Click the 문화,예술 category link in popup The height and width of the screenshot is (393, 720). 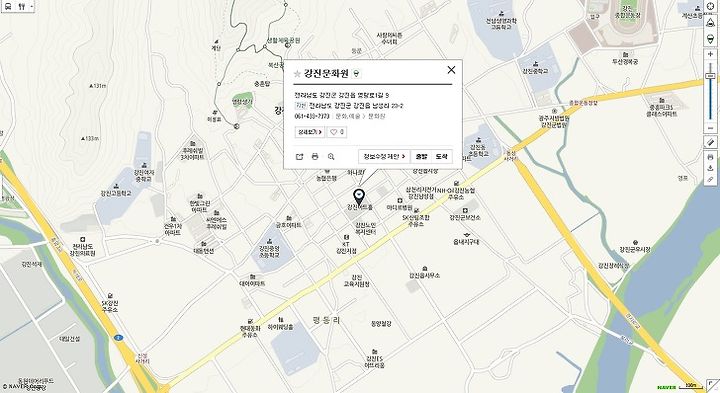[349, 116]
